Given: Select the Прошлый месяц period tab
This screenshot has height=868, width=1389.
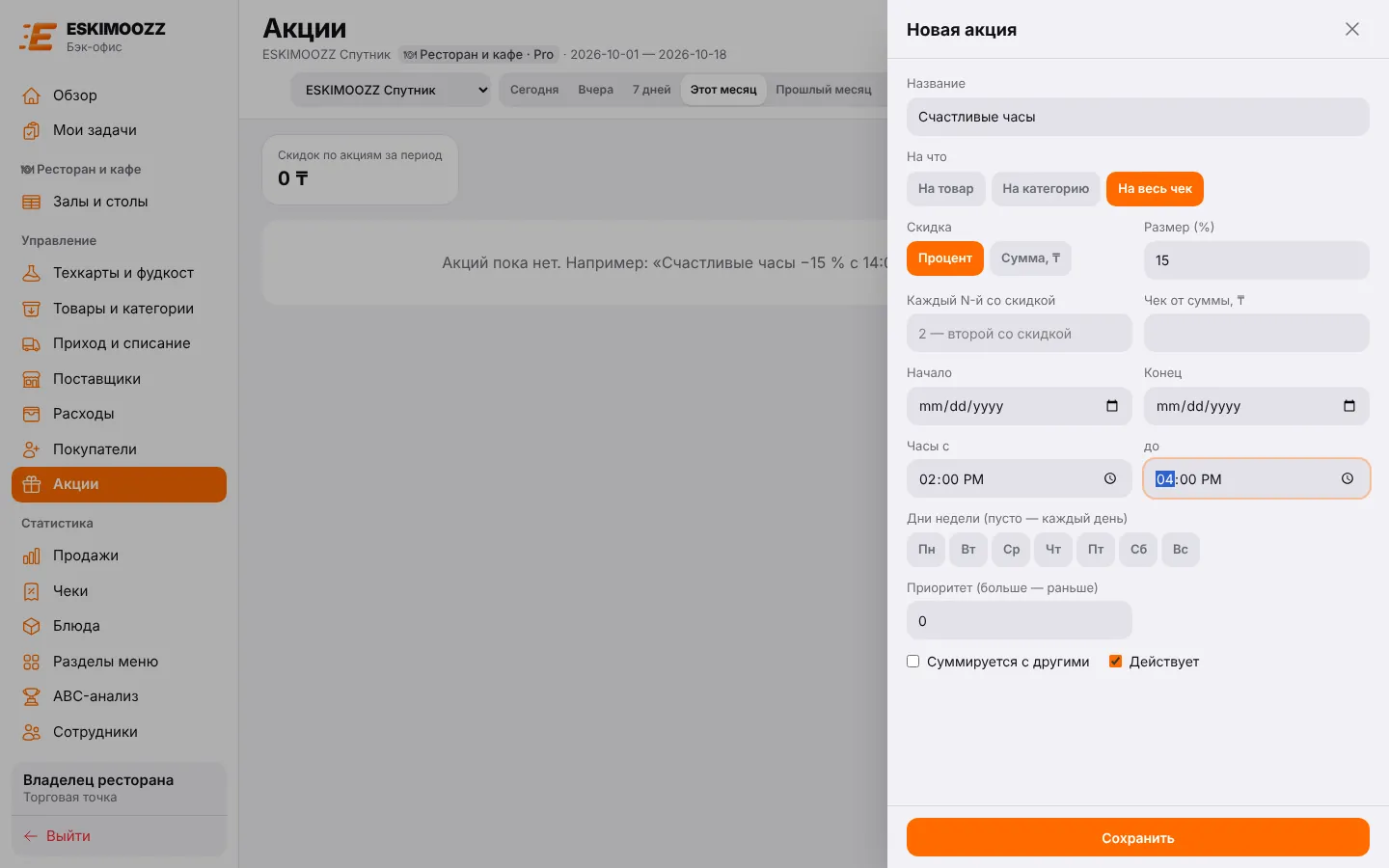Looking at the screenshot, I should (x=824, y=90).
